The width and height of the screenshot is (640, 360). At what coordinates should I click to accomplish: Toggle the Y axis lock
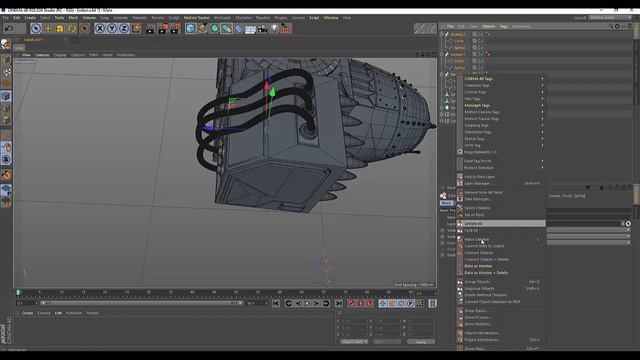tap(112, 28)
